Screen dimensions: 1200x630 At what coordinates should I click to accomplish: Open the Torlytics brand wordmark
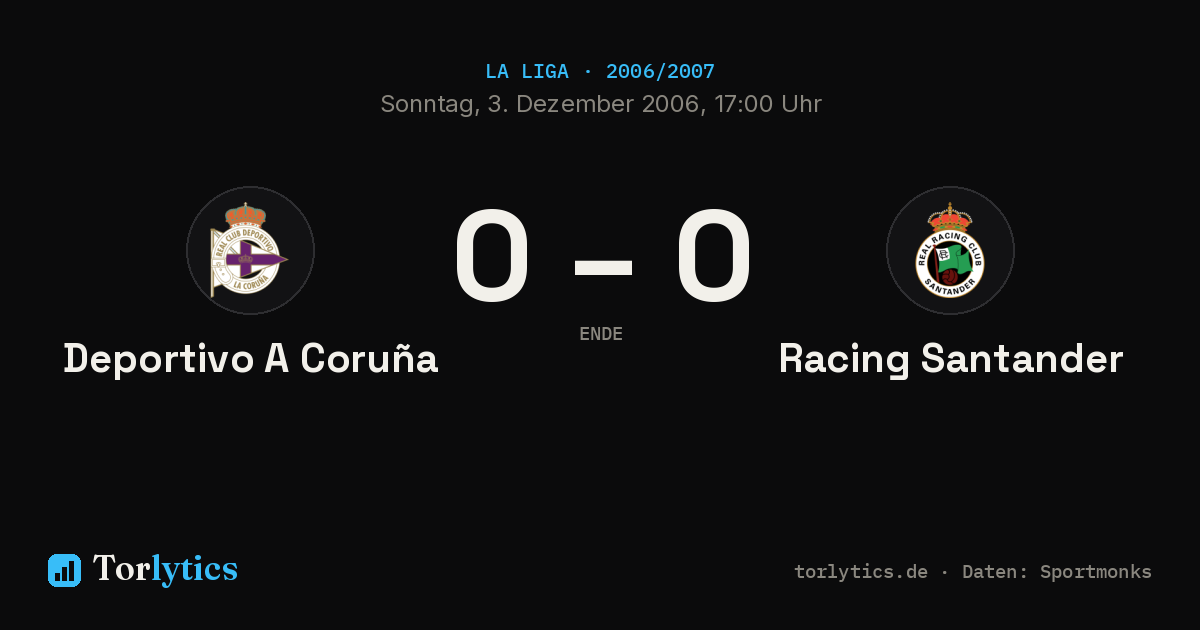click(x=165, y=569)
